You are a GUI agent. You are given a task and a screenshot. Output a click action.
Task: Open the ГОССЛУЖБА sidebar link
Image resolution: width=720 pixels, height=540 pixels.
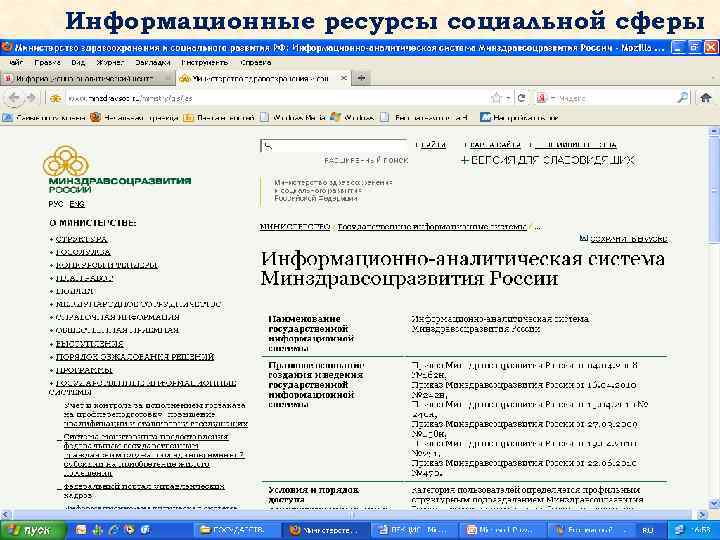pos(83,252)
